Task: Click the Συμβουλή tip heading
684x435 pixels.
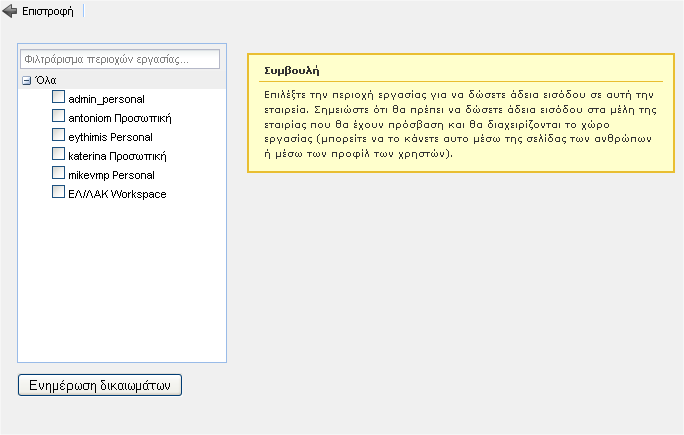Action: 291,71
